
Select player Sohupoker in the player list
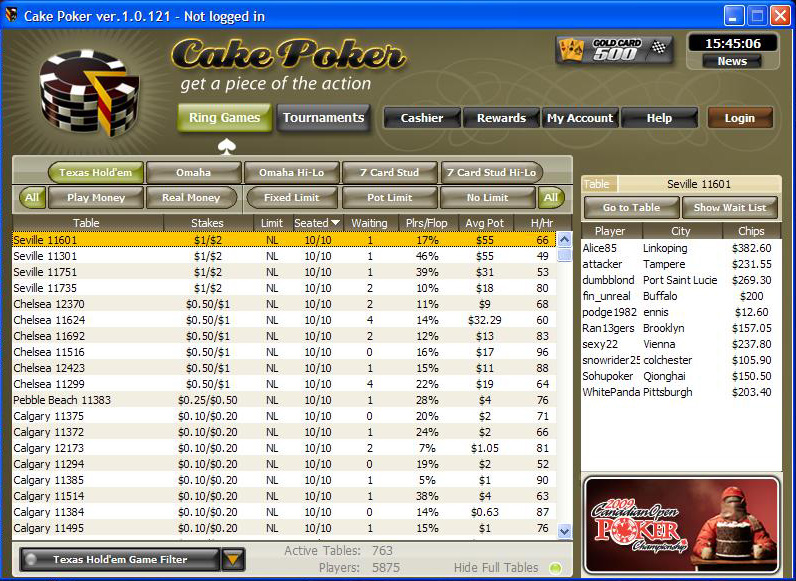pos(680,376)
